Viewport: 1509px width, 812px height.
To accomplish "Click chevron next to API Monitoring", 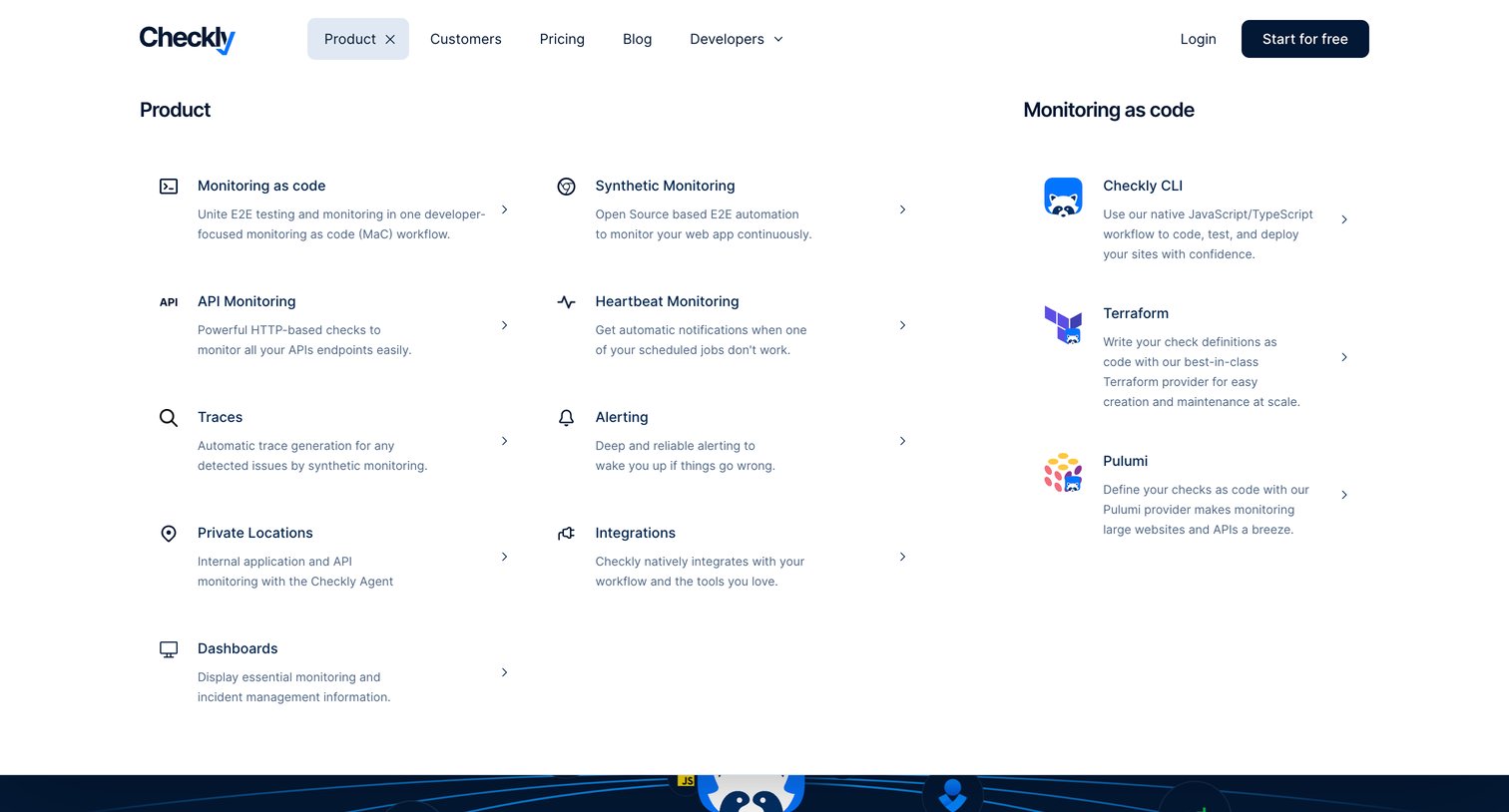I will coord(504,325).
